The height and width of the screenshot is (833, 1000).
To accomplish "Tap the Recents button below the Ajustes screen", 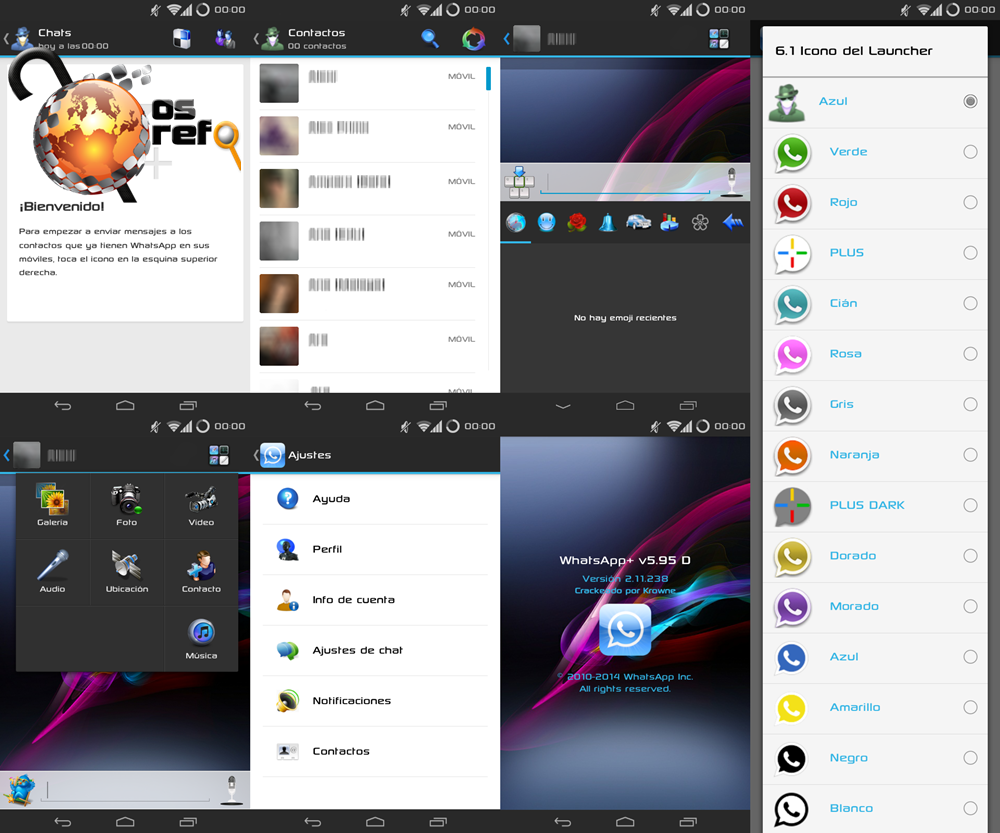I will 438,822.
